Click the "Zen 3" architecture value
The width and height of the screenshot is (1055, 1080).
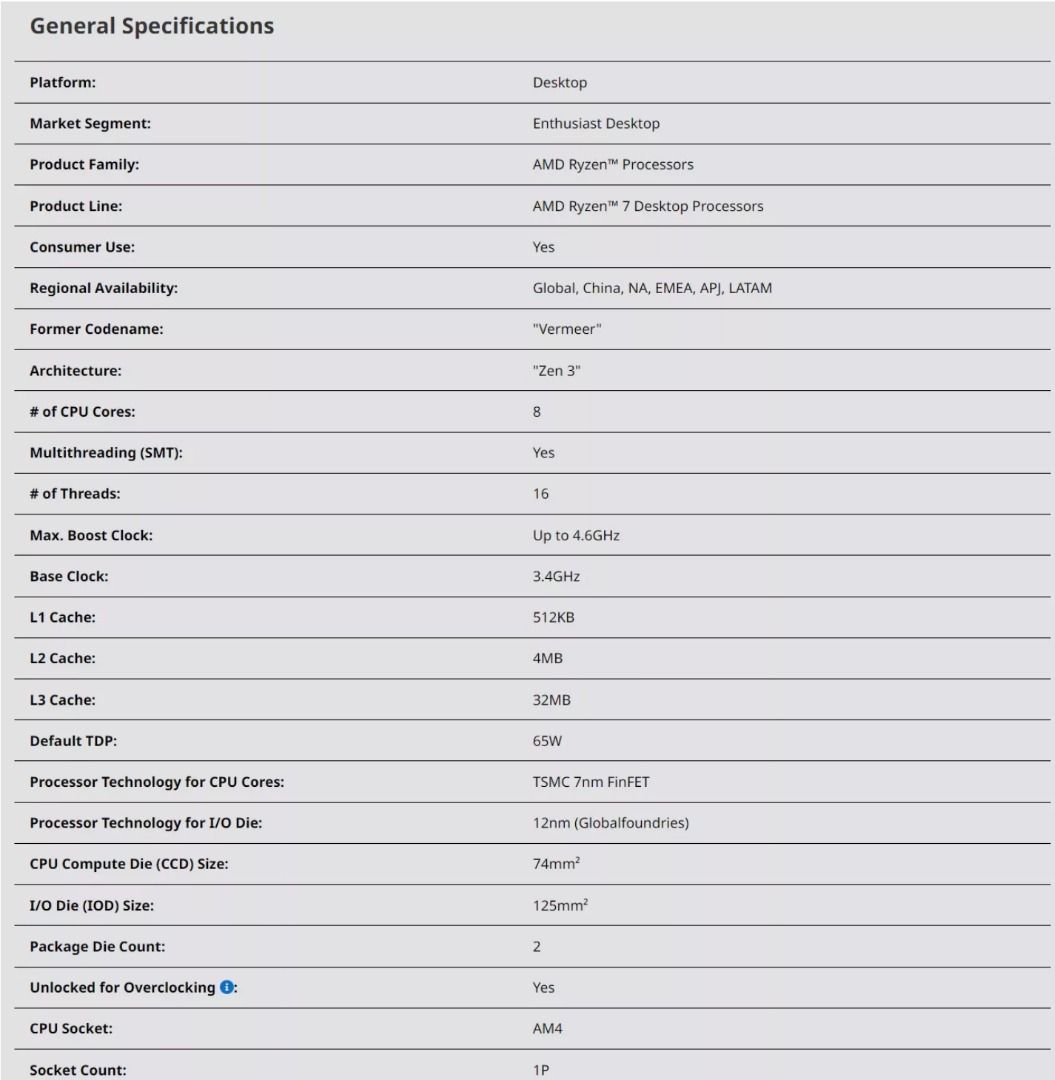coord(555,370)
